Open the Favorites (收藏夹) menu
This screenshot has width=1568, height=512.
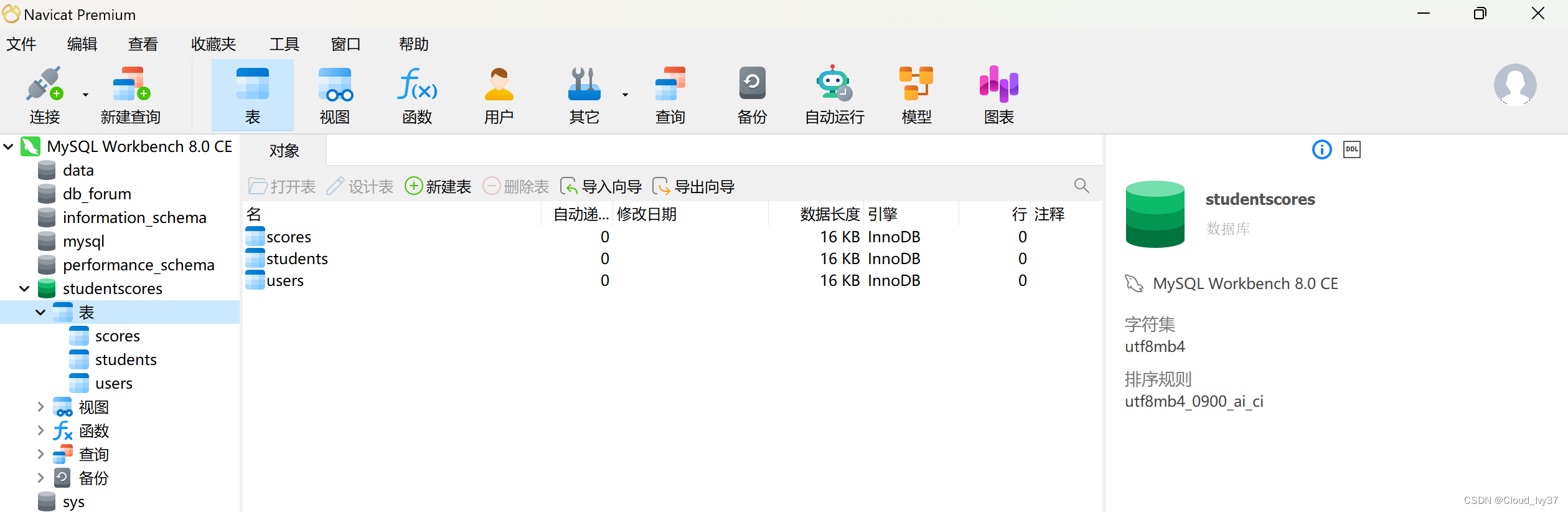click(214, 44)
